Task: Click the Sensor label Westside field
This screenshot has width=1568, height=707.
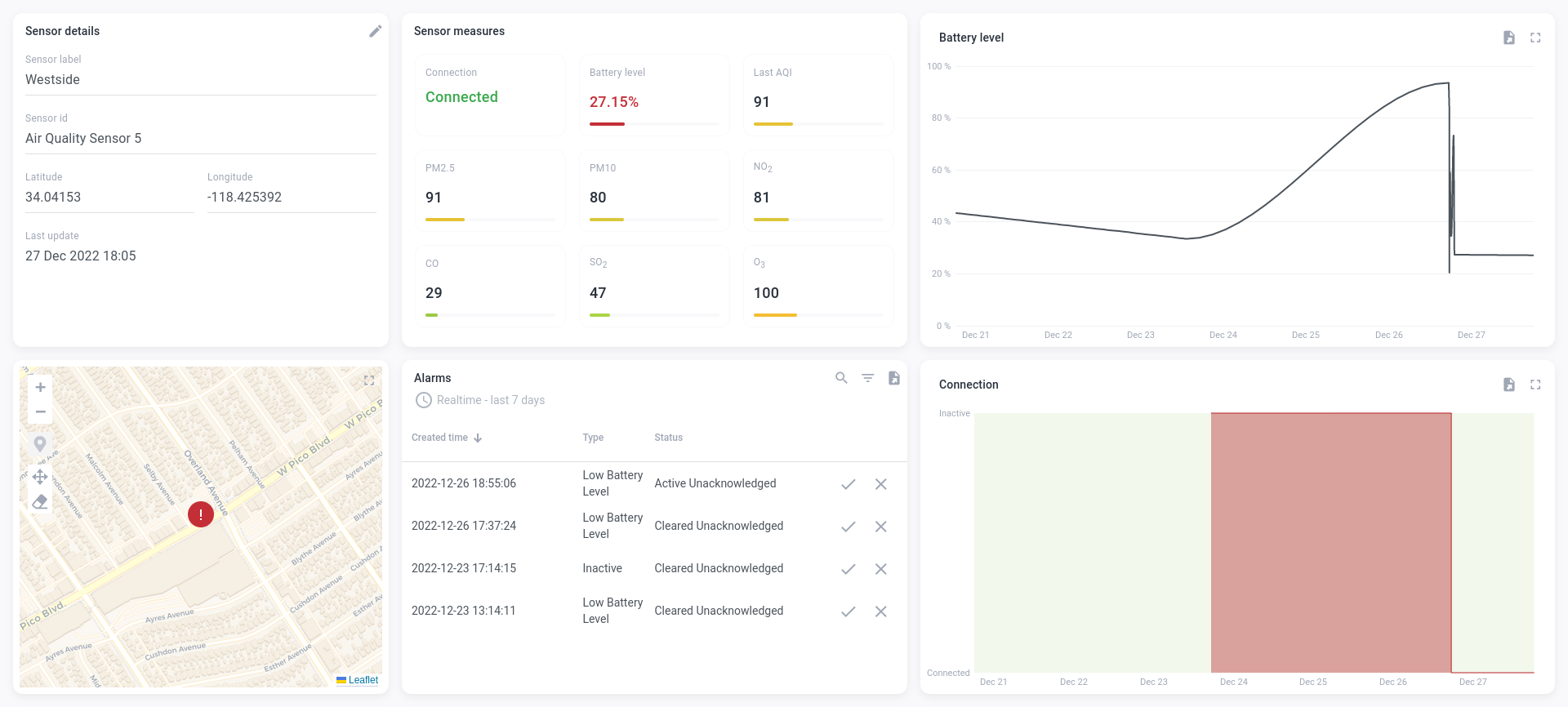Action: [x=200, y=80]
